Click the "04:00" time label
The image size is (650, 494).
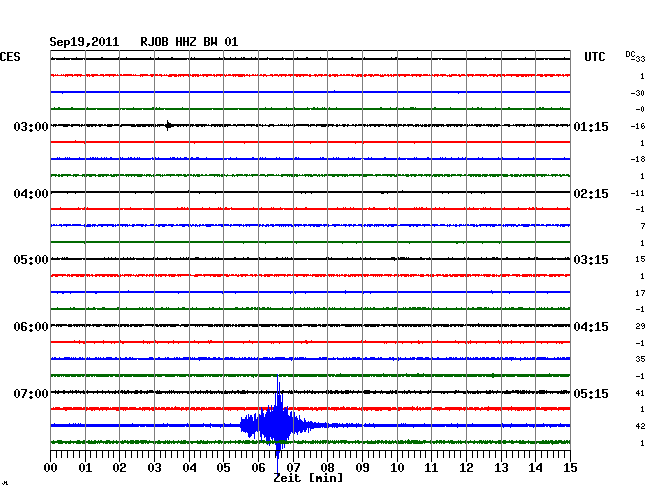pos(31,194)
